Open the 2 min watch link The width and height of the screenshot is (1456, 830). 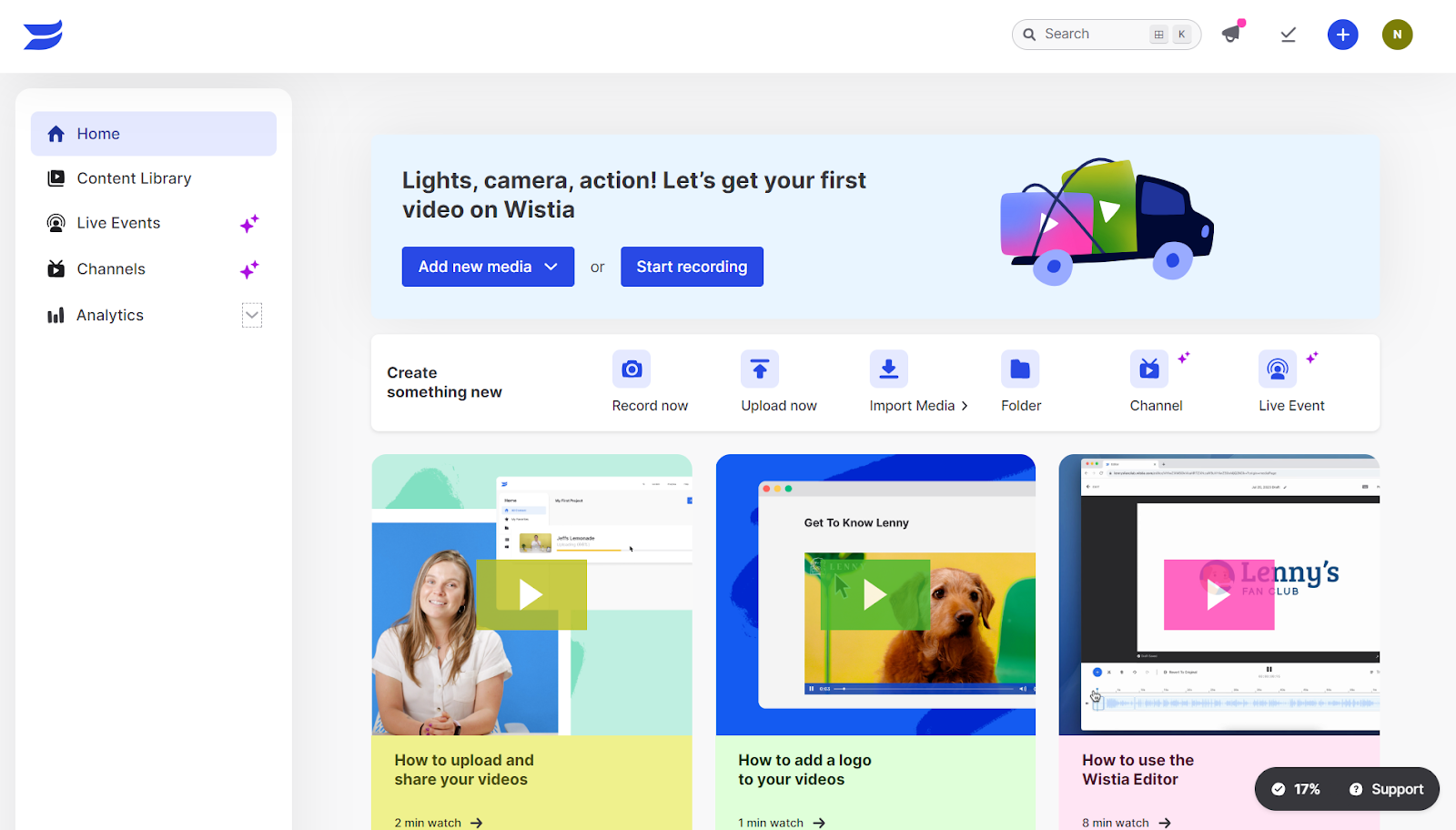point(439,823)
